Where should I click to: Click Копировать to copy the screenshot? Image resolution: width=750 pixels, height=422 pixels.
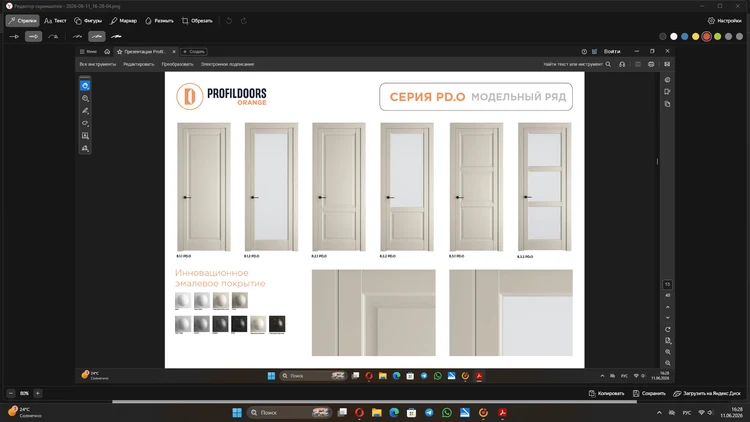point(606,393)
